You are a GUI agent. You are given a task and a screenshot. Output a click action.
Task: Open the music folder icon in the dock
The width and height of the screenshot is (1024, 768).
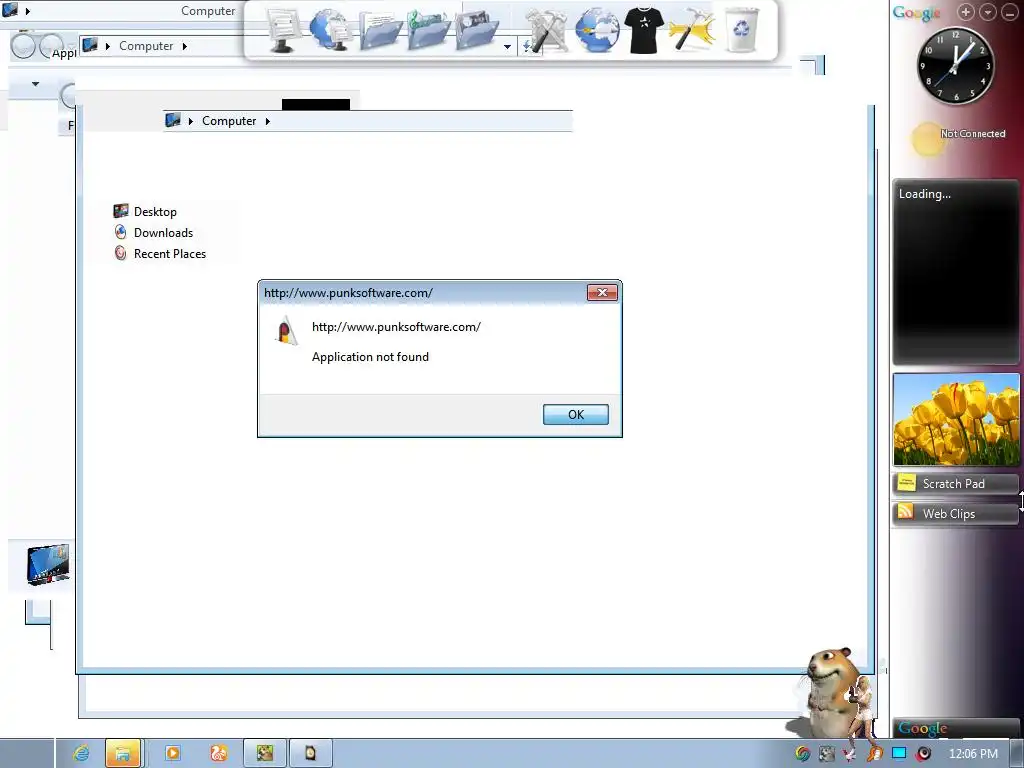[x=428, y=30]
